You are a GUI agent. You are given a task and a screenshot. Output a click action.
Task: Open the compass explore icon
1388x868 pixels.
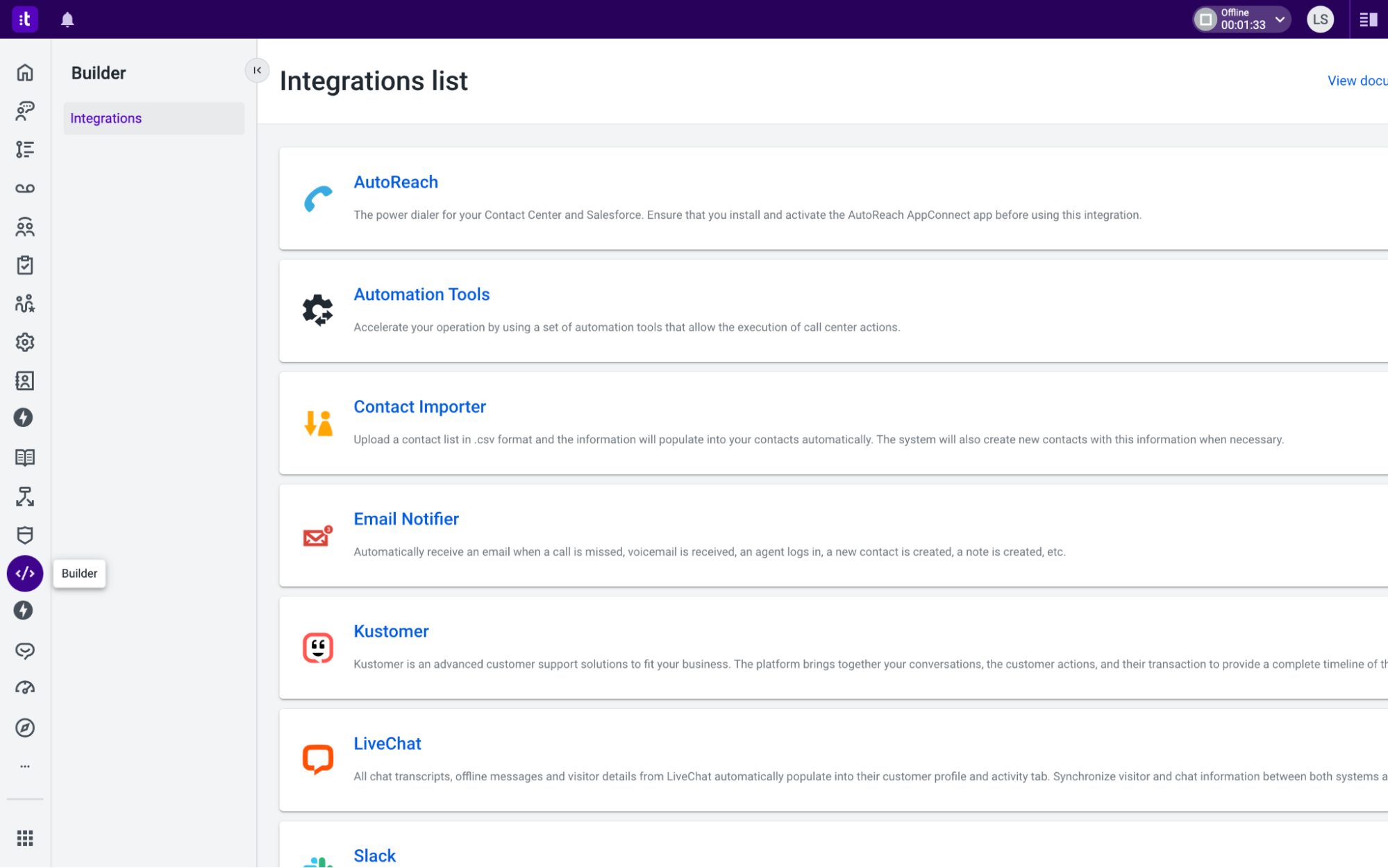tap(25, 728)
